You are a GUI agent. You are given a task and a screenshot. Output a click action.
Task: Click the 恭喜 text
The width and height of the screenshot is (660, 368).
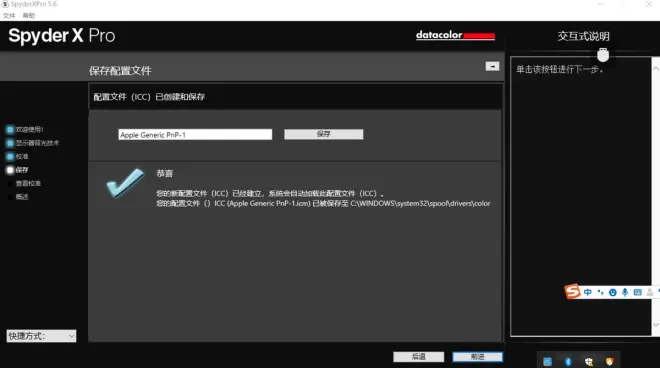coord(165,173)
